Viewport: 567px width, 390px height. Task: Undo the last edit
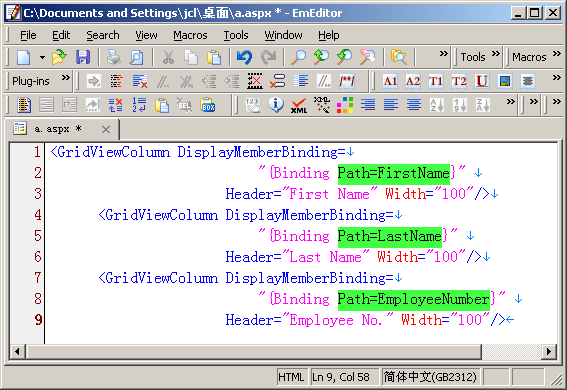245,57
